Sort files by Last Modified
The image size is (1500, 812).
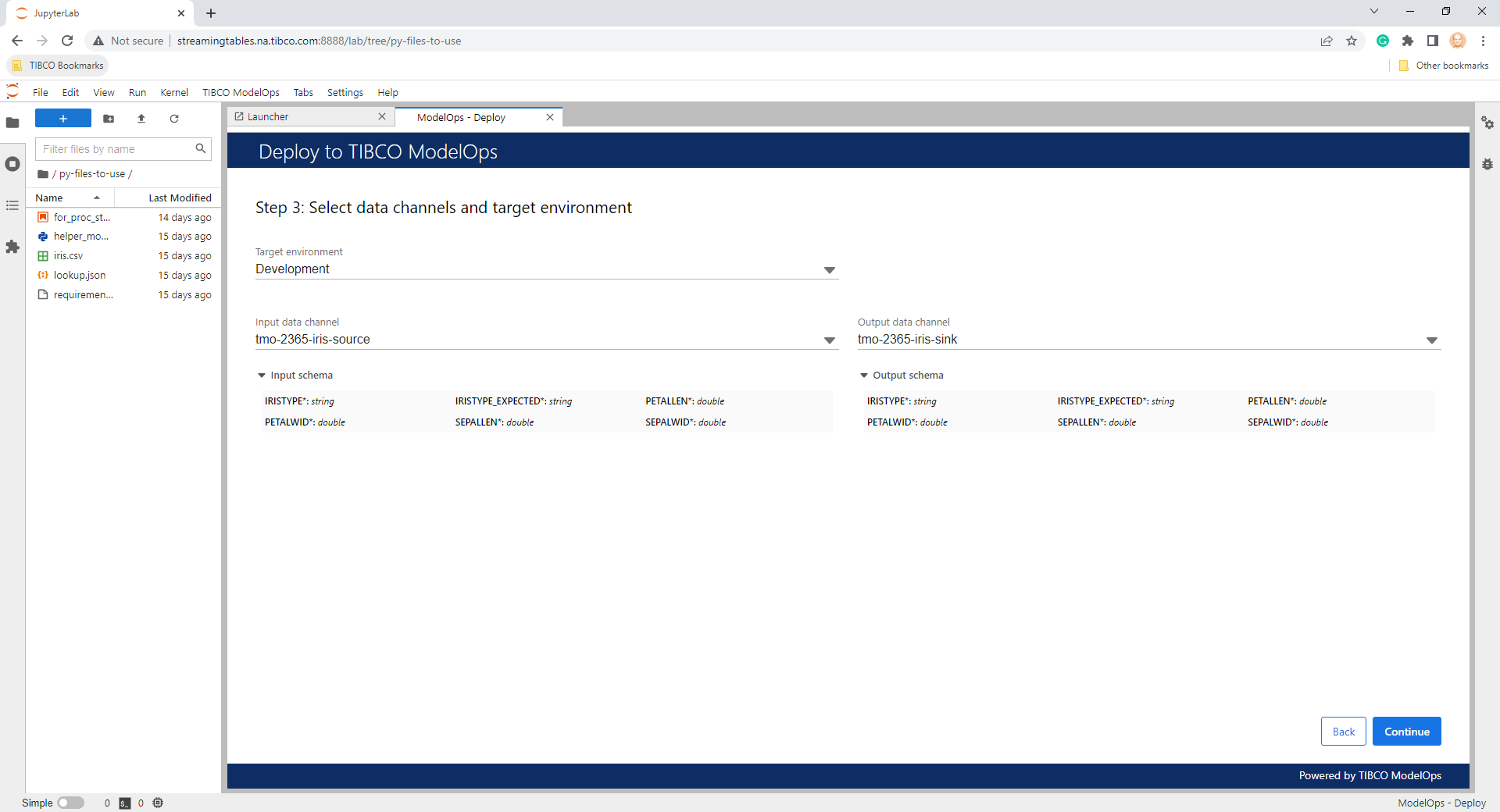click(168, 198)
